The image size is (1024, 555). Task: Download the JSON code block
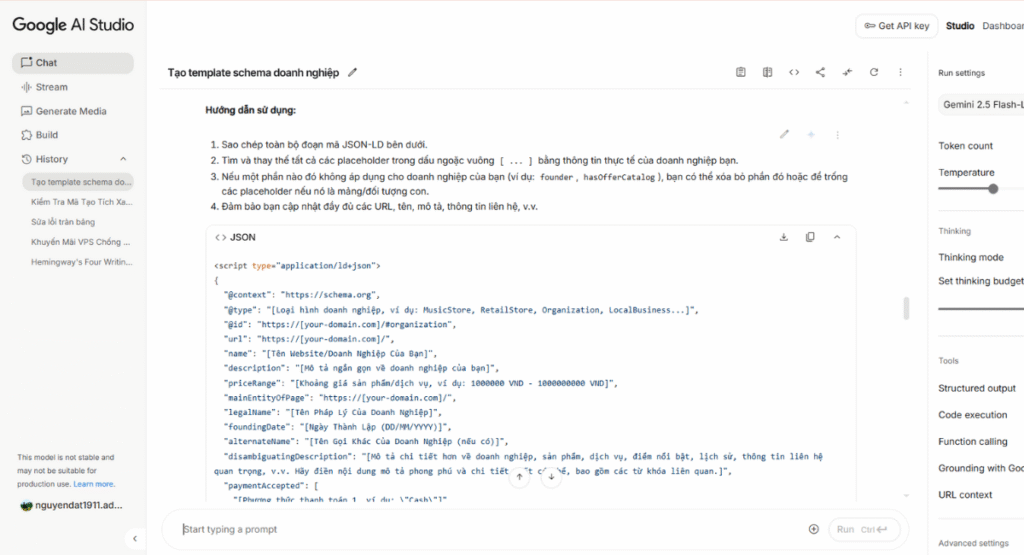point(783,237)
